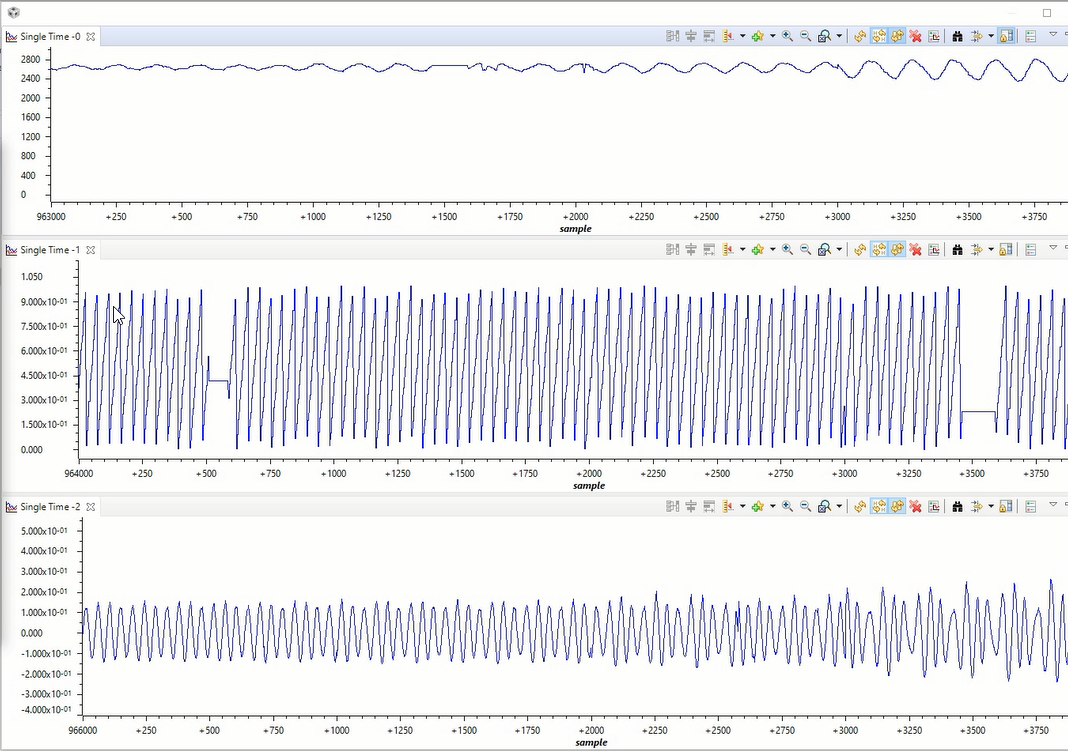
Task: Open graph properties for Single Time -0
Action: pyautogui.click(x=934, y=36)
